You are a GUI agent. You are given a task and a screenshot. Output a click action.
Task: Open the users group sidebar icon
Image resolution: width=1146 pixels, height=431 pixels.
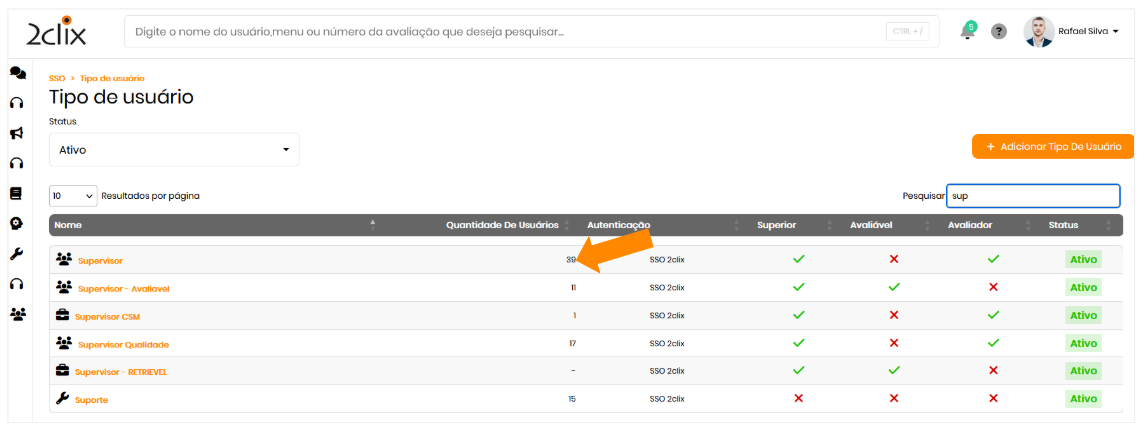[x=17, y=314]
